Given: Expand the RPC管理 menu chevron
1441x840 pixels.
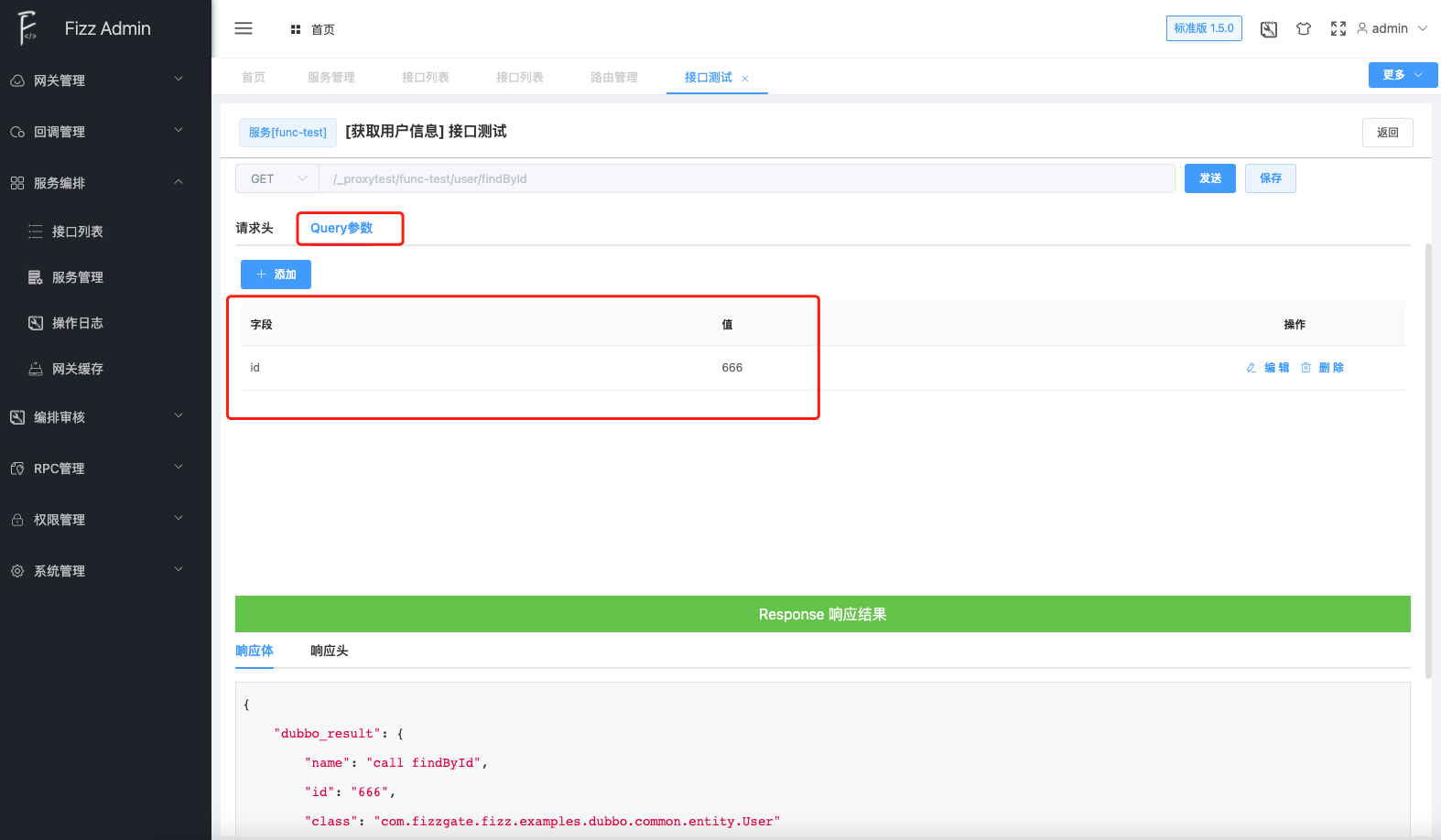Looking at the screenshot, I should pyautogui.click(x=179, y=467).
